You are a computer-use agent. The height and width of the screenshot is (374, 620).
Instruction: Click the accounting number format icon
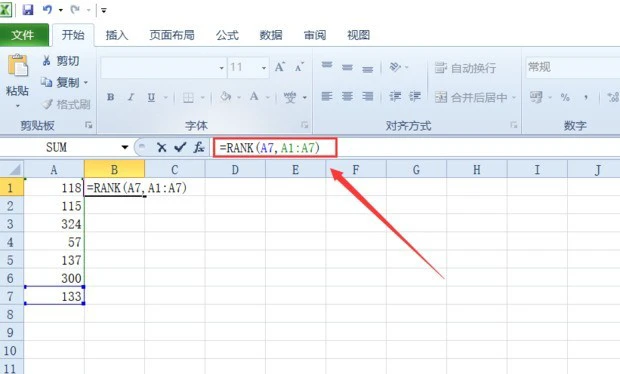click(x=536, y=97)
